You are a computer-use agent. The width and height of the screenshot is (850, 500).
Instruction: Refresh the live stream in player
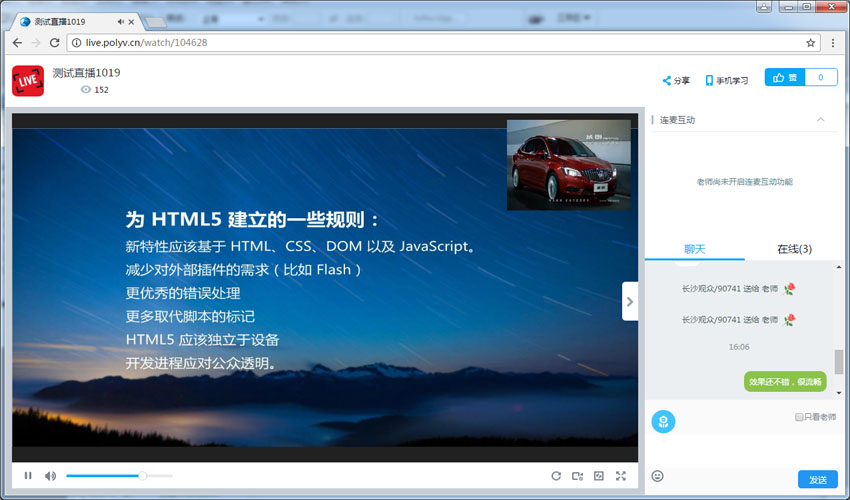click(556, 476)
